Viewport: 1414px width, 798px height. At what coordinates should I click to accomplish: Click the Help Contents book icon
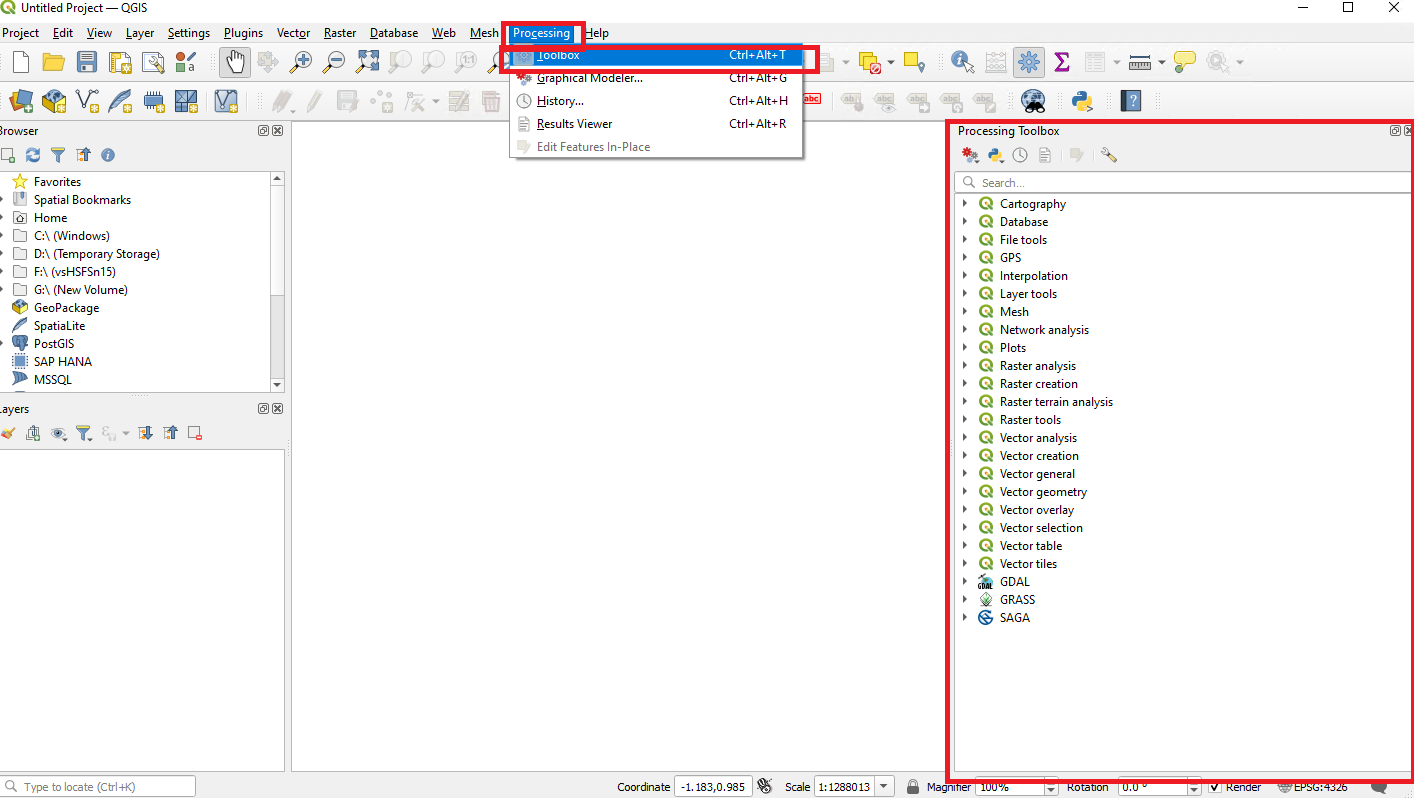pos(1131,100)
